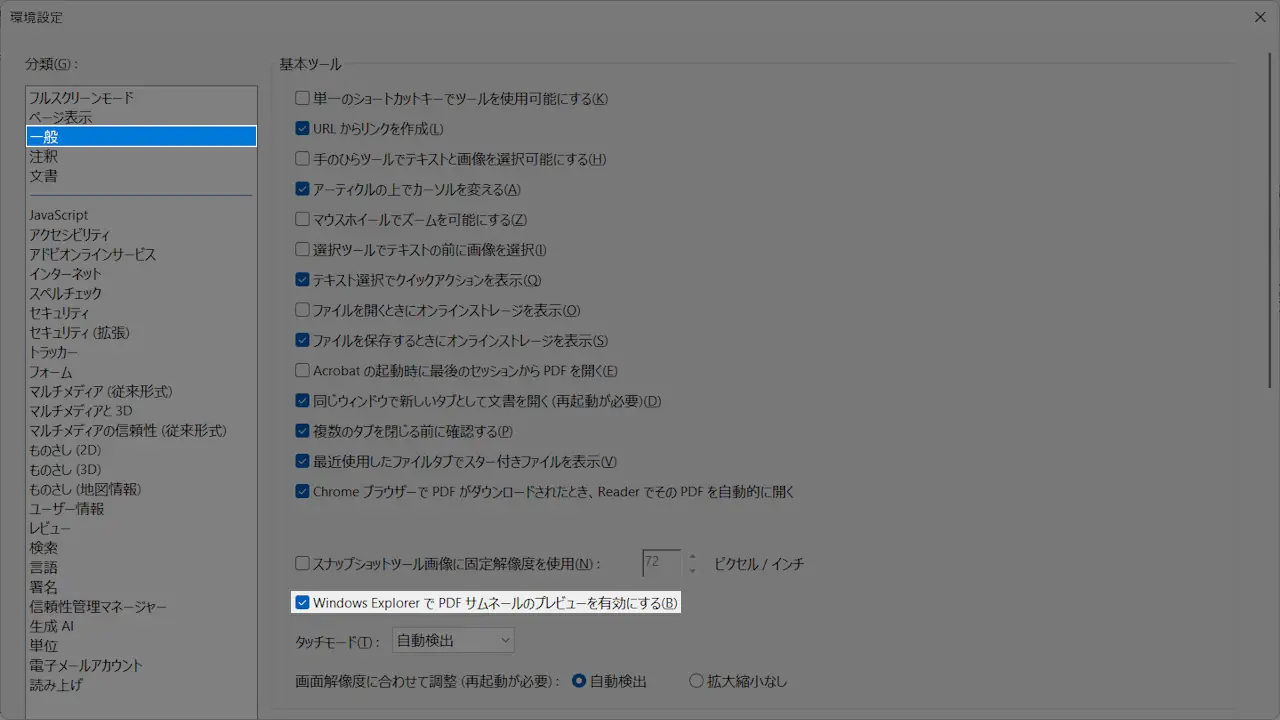
Task: Enable 単一のショートカットキーでツールを使用可能にする checkbox
Action: pos(303,99)
